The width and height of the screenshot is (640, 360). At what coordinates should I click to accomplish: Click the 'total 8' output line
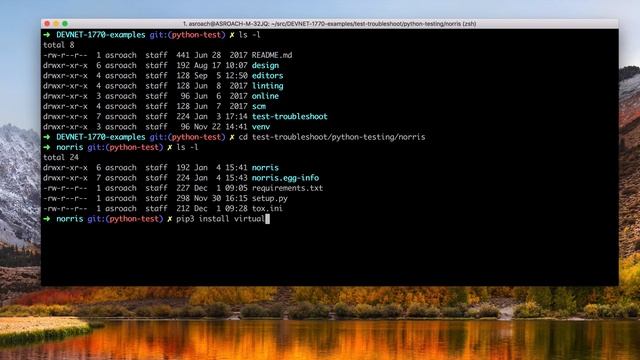59,45
